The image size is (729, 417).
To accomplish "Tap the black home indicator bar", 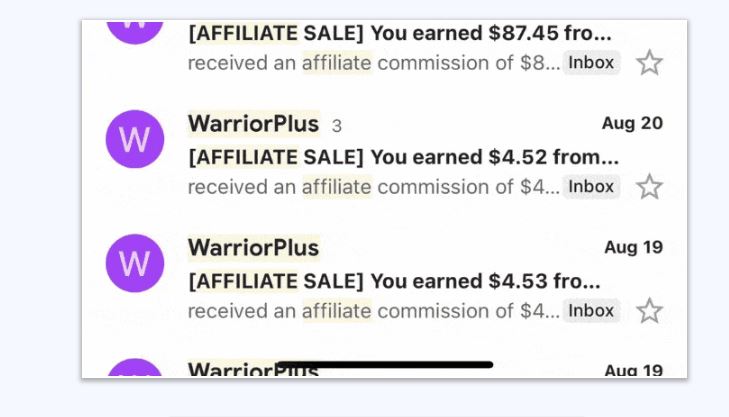I will (385, 365).
